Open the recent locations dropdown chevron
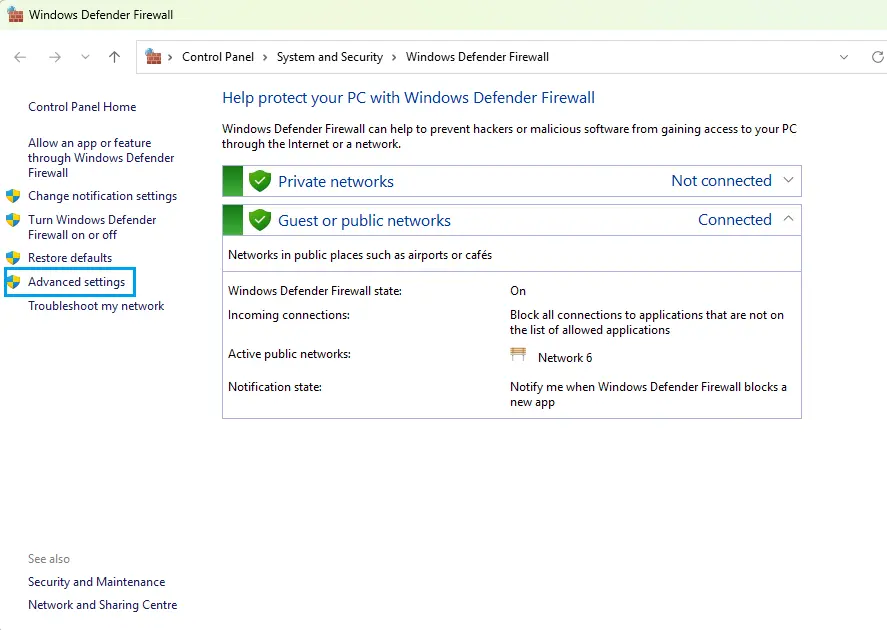The width and height of the screenshot is (887, 630). pos(85,57)
